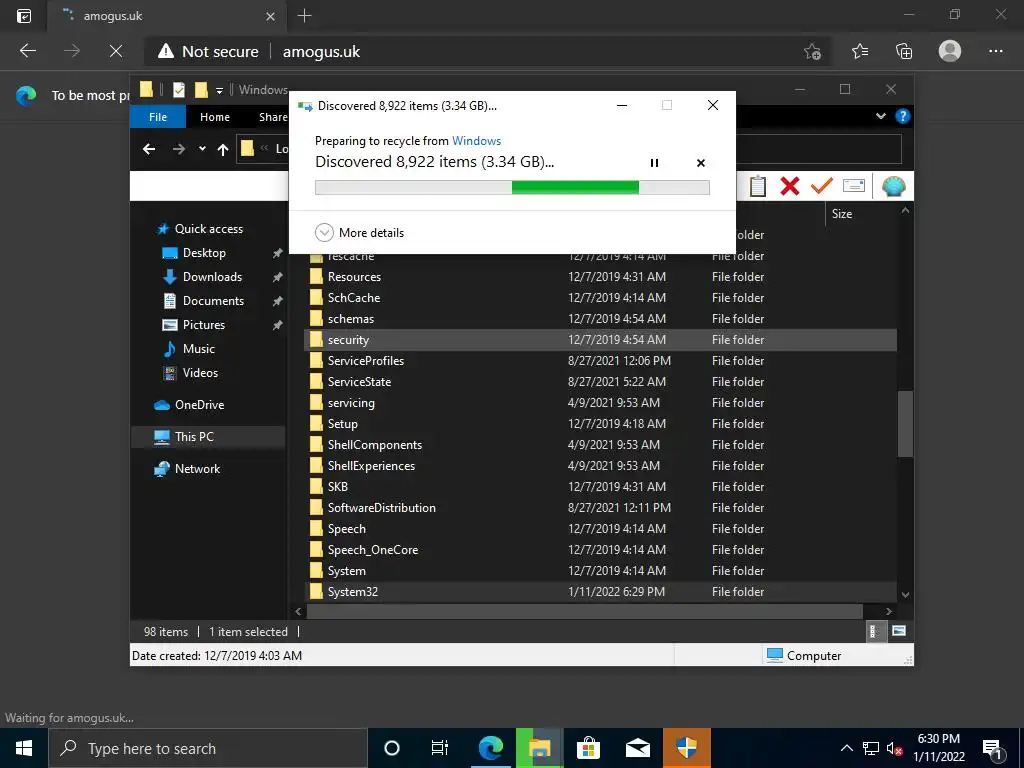Click the green recycle progress bar
This screenshot has height=768, width=1024.
coord(512,187)
